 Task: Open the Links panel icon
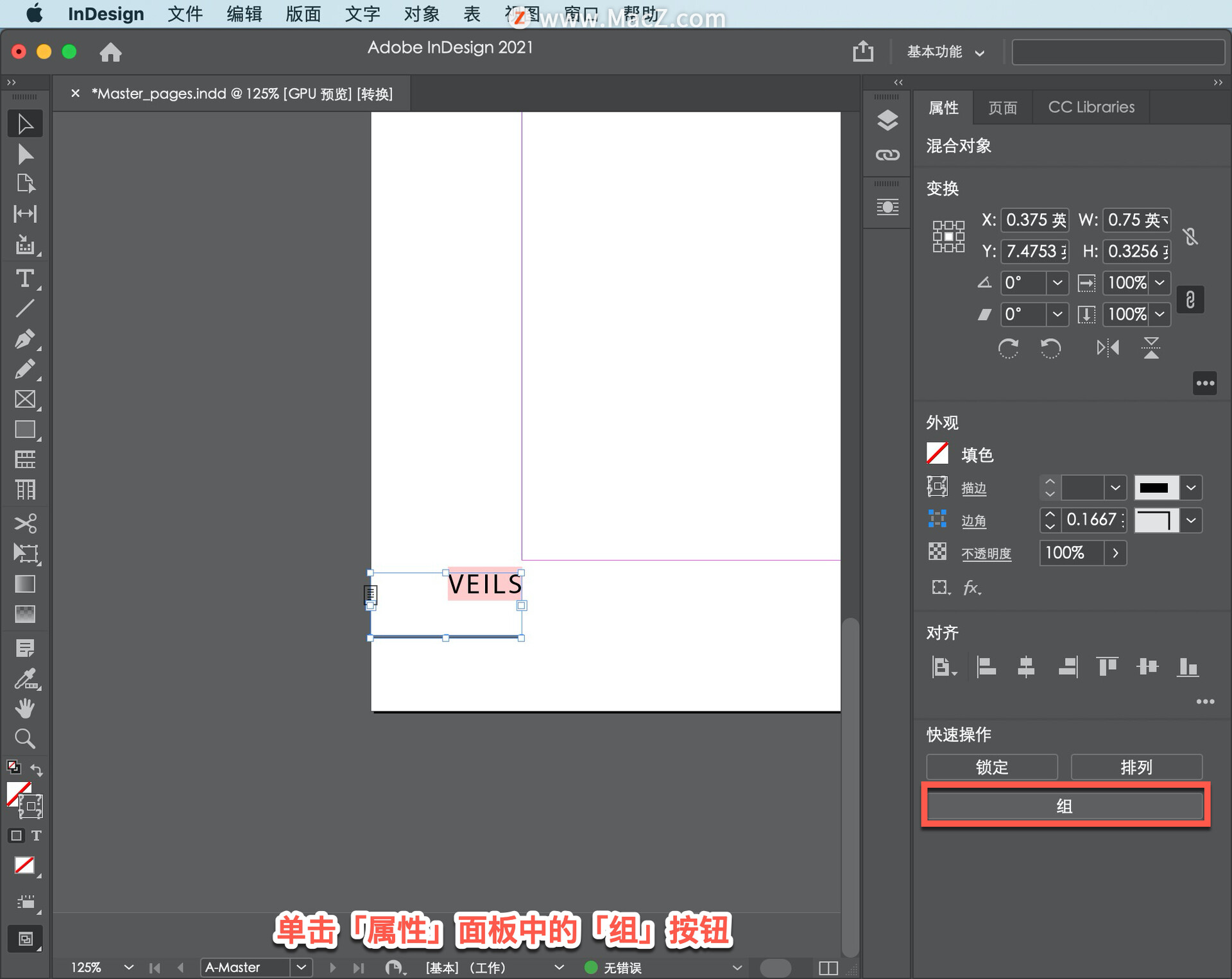[x=887, y=155]
